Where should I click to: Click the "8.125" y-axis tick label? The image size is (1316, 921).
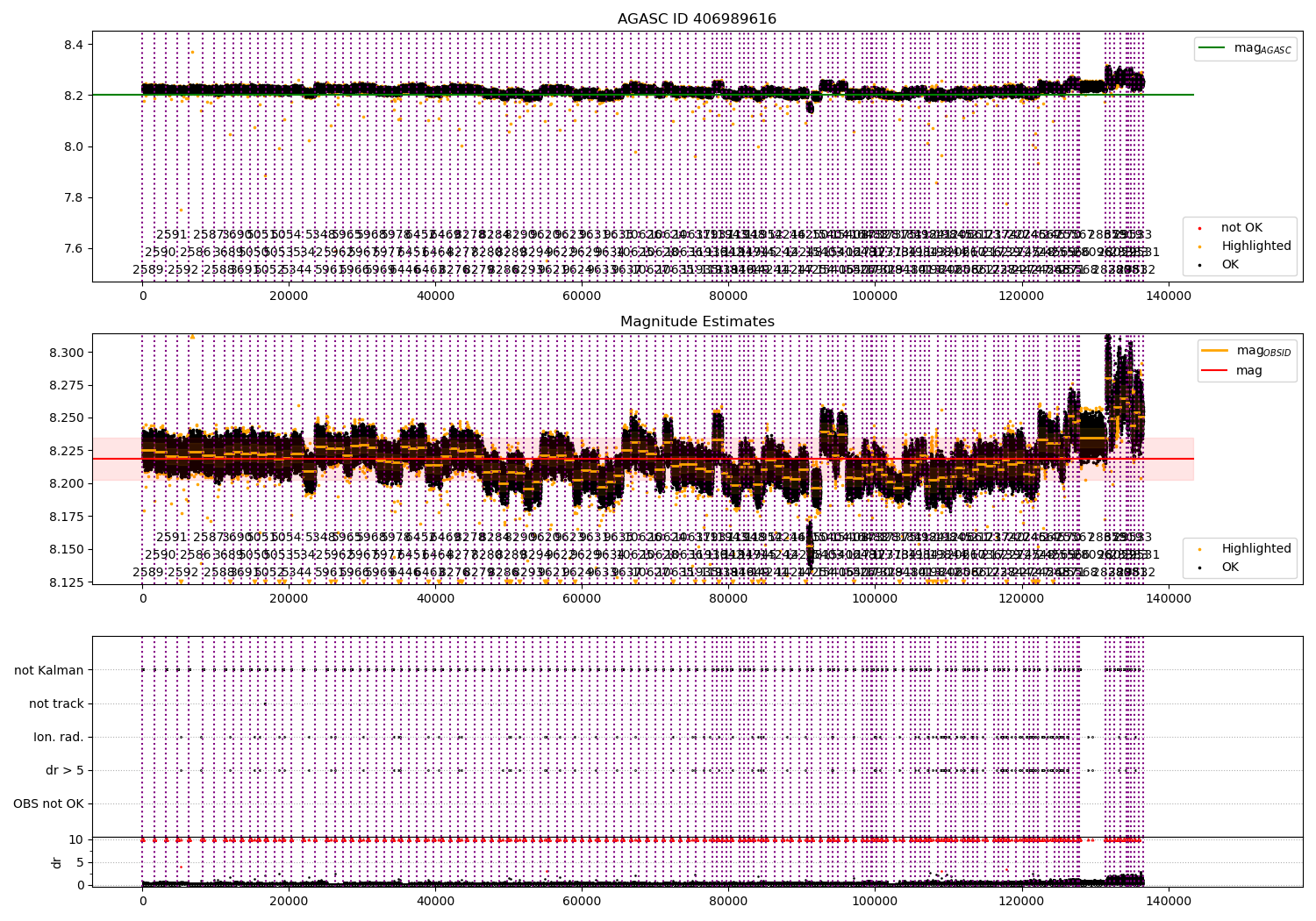(66, 582)
